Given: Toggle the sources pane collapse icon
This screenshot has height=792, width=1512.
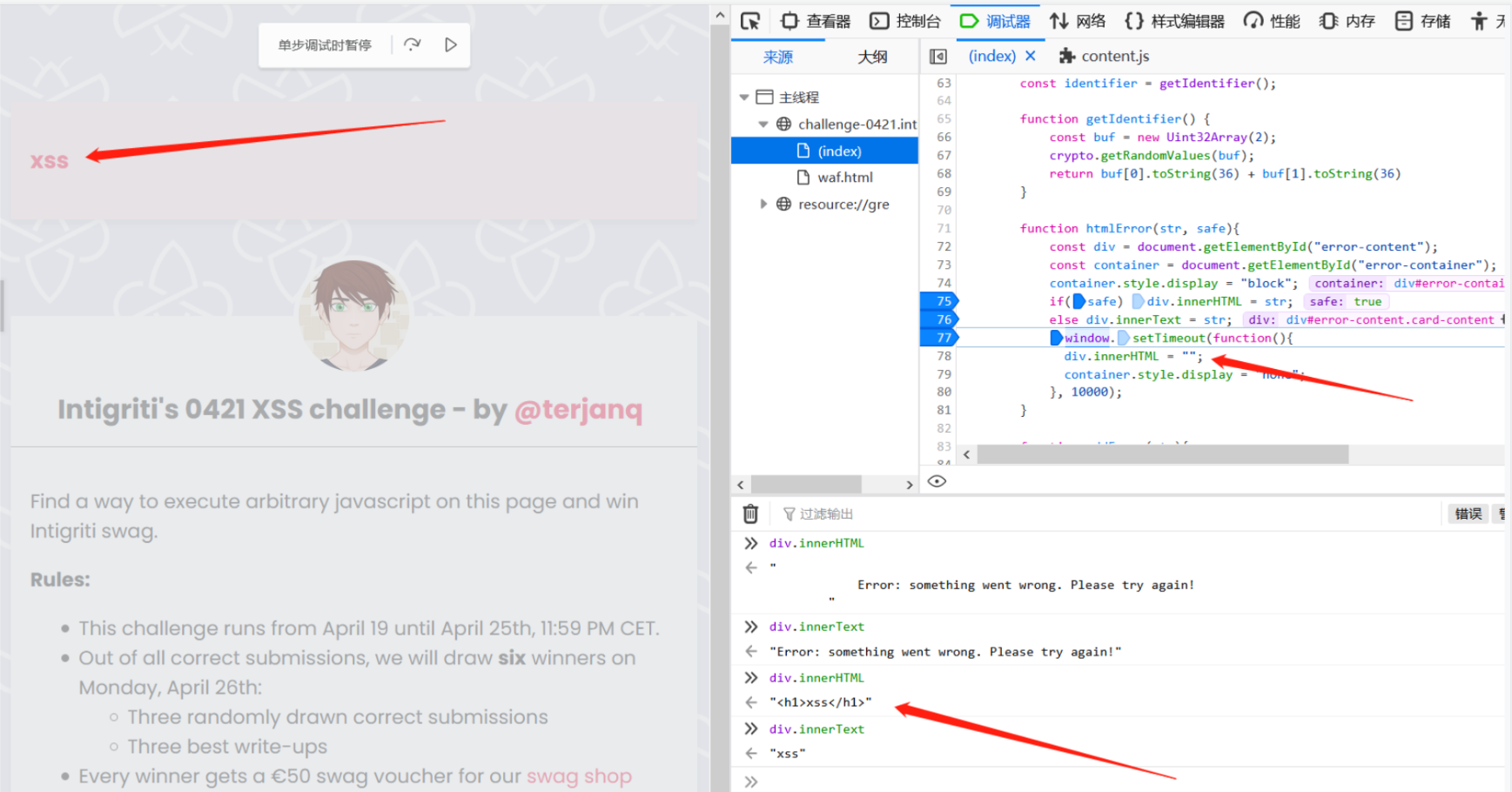Looking at the screenshot, I should point(937,57).
